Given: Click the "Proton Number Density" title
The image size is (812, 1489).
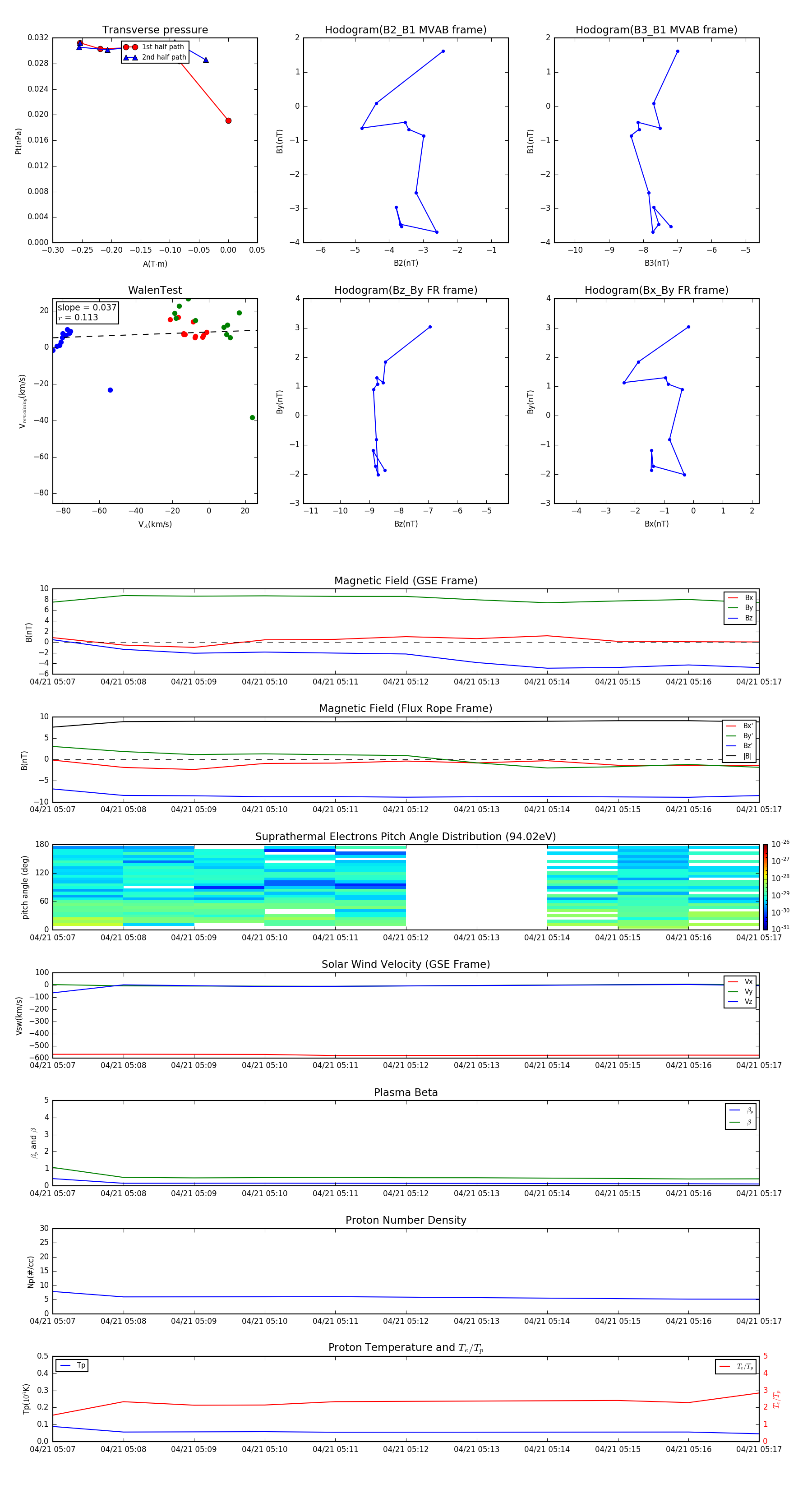Looking at the screenshot, I should click(x=406, y=1220).
